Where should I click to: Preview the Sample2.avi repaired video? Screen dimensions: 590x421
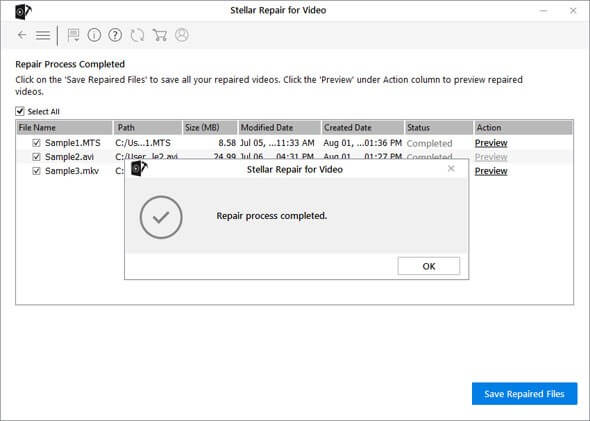[491, 157]
